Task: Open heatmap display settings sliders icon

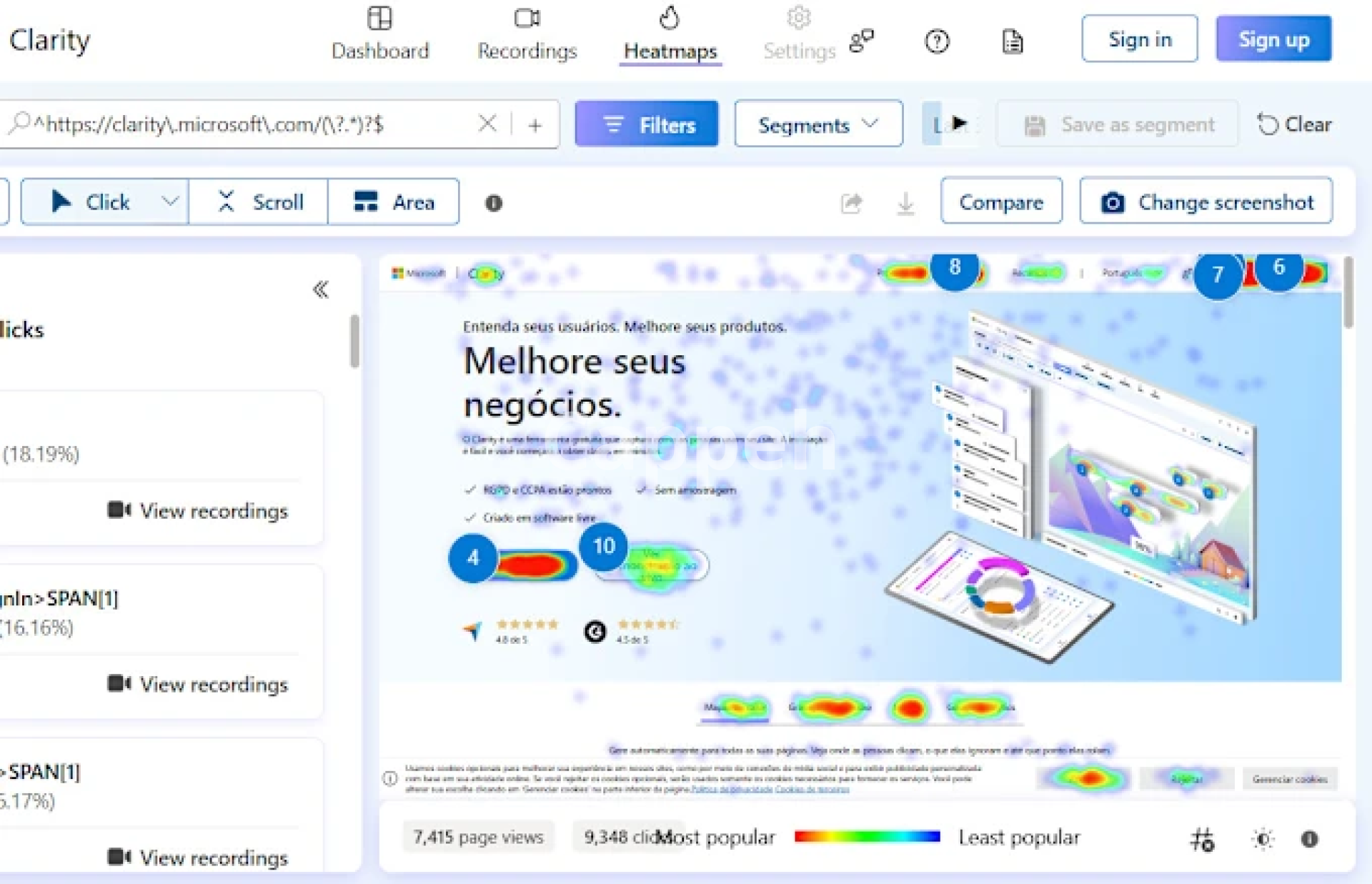Action: click(1202, 839)
